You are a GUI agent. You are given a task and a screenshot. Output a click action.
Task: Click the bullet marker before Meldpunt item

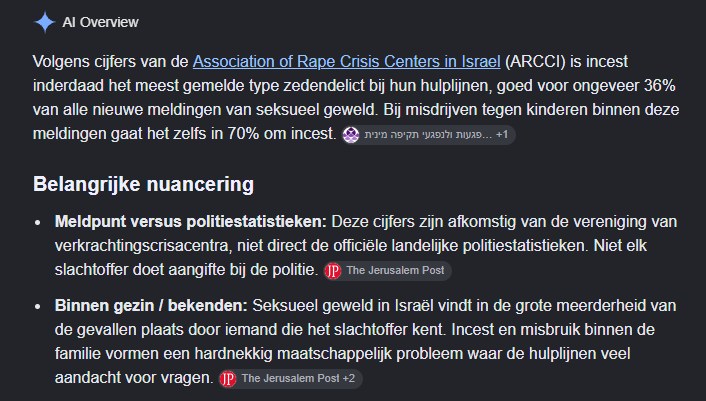[38, 222]
